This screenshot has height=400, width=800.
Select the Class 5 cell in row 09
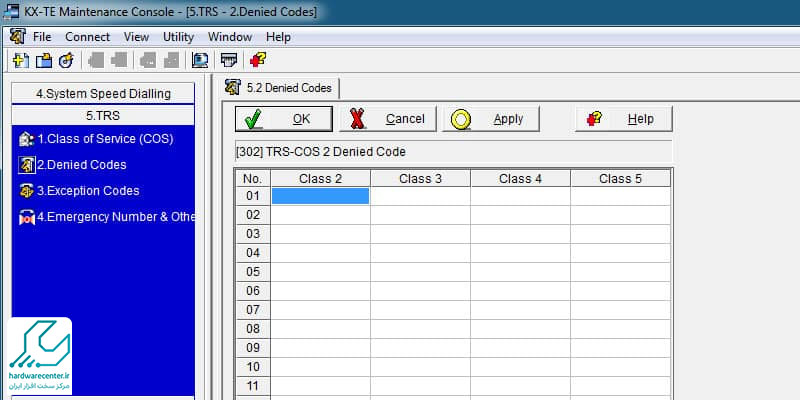[620, 348]
